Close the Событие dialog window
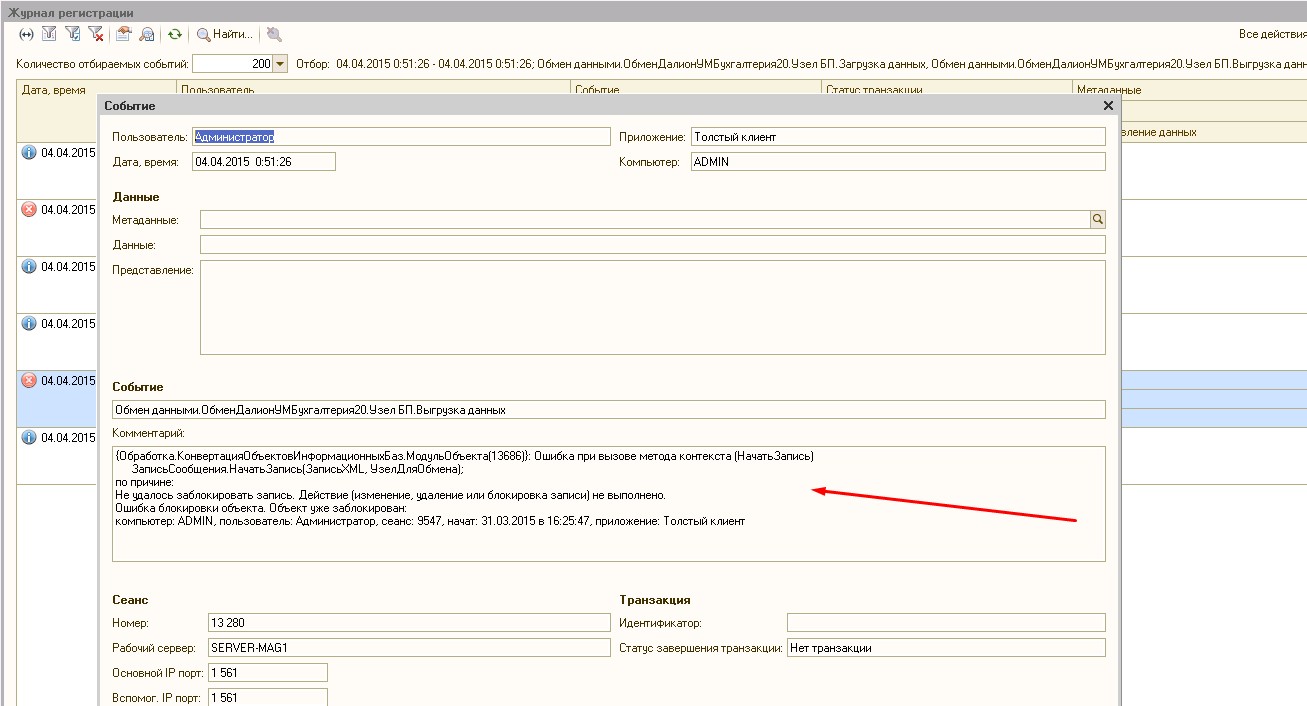1307x706 pixels. [1107, 105]
